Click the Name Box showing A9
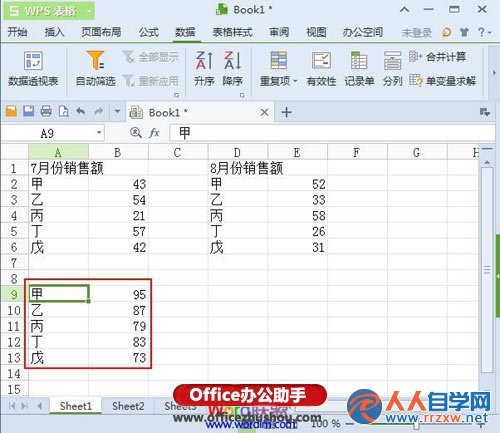 (x=47, y=133)
